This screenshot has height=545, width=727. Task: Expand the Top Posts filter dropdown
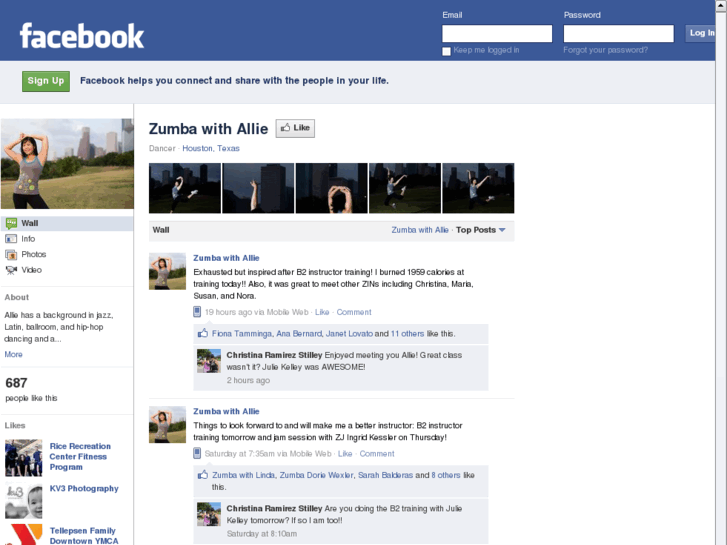point(480,230)
